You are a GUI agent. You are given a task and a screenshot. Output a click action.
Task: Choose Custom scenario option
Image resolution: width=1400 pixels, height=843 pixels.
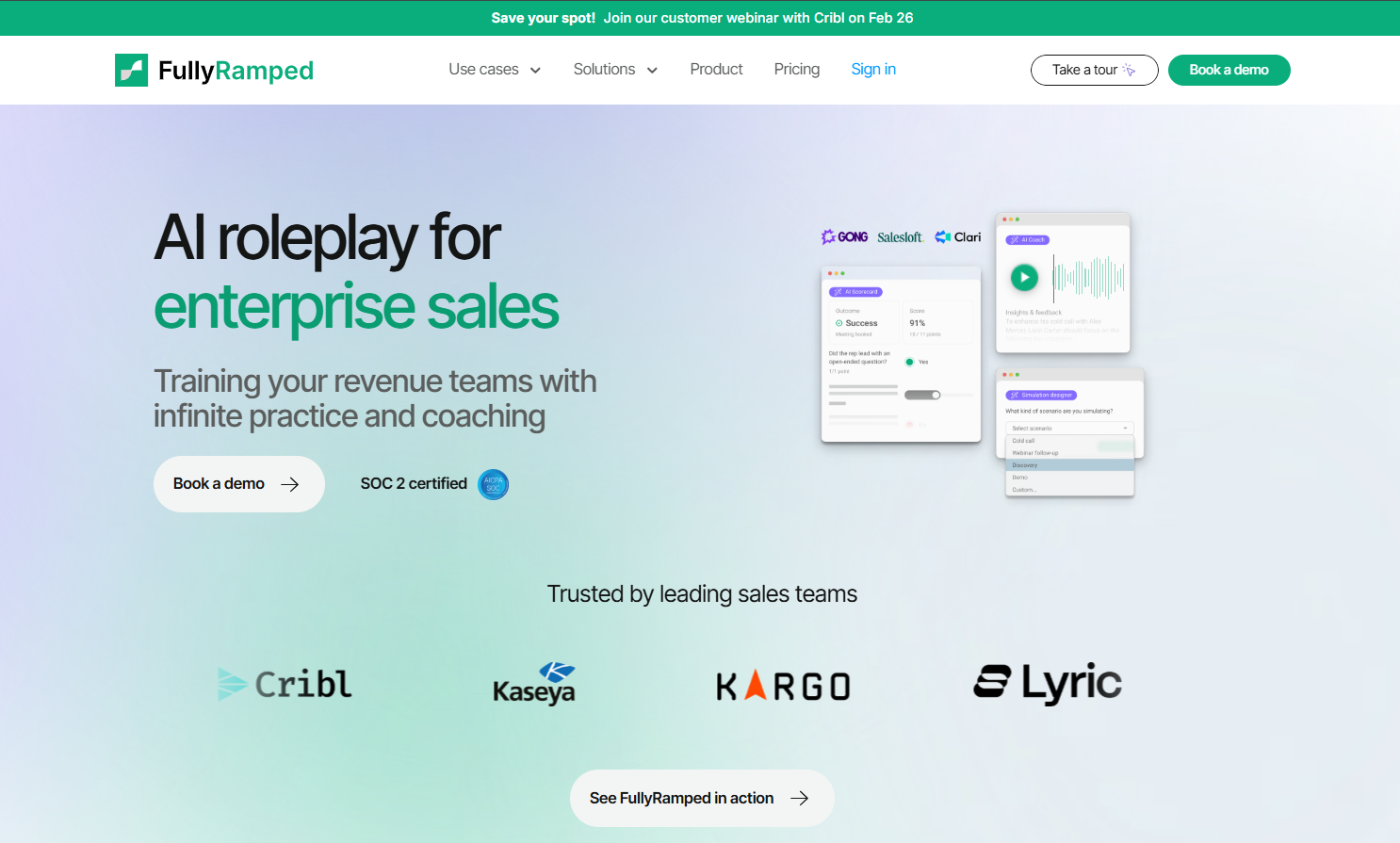pos(1069,490)
